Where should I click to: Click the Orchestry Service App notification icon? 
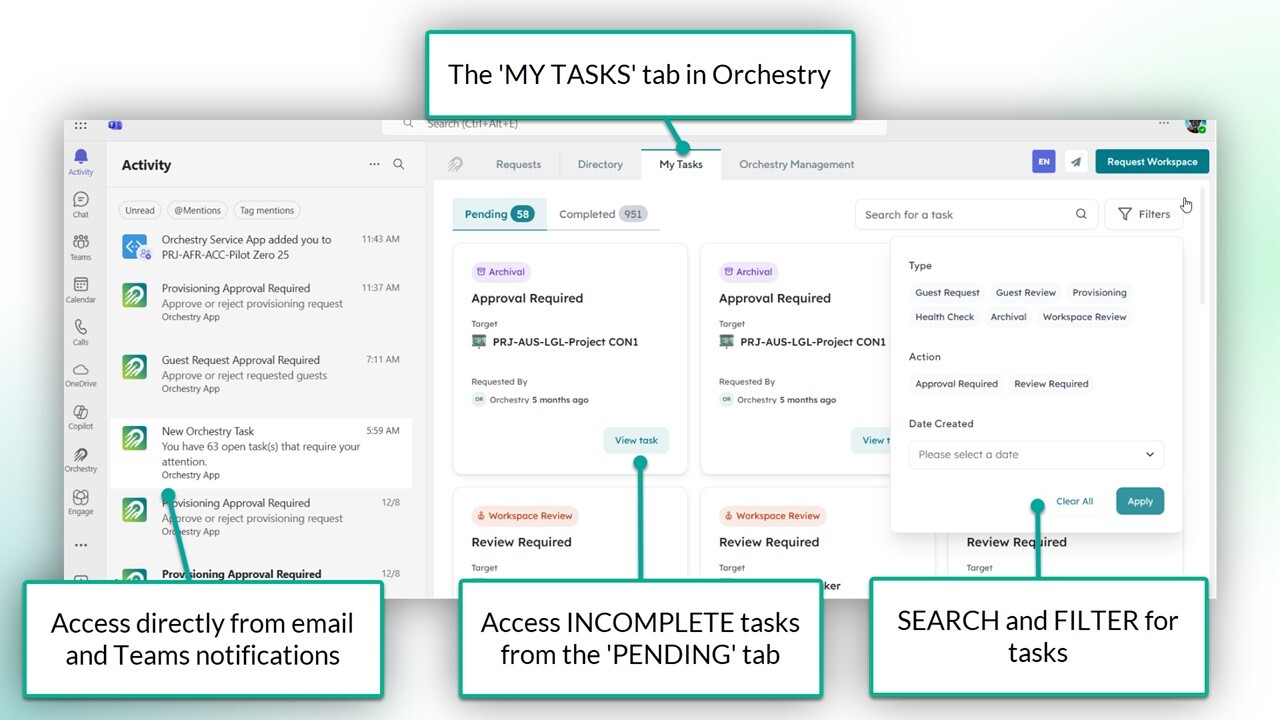(x=135, y=246)
